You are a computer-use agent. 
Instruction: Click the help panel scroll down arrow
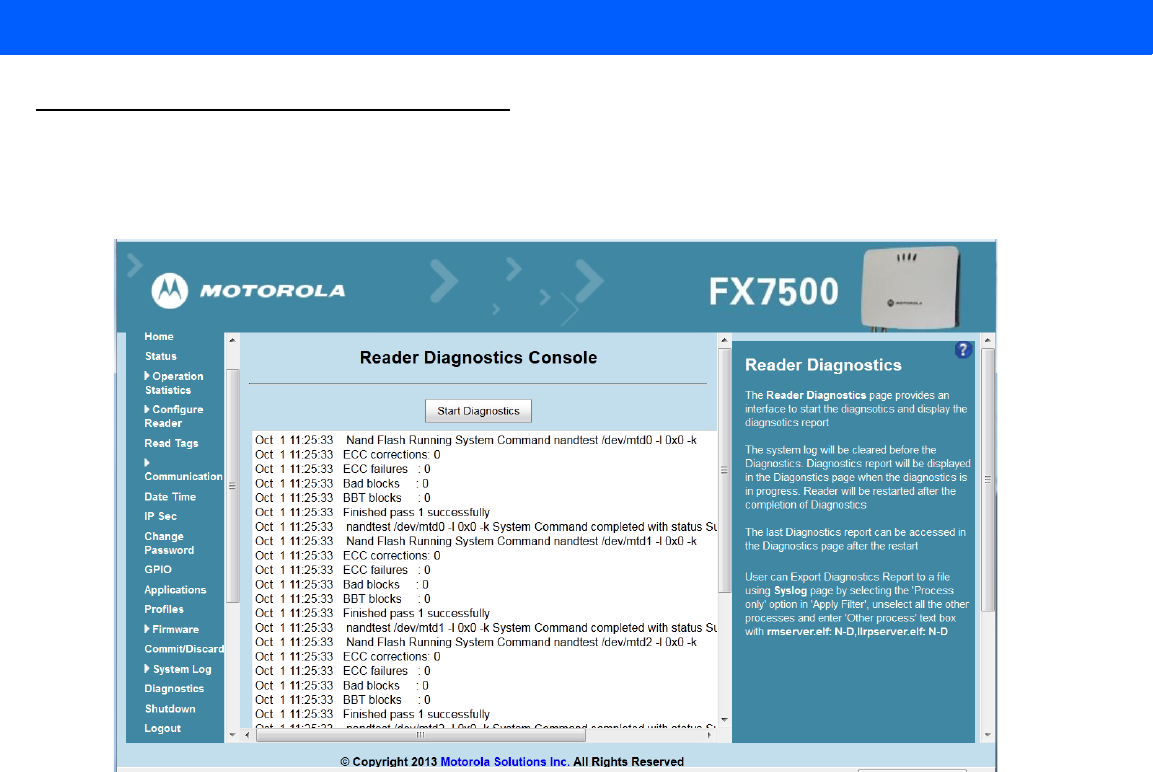[x=988, y=735]
